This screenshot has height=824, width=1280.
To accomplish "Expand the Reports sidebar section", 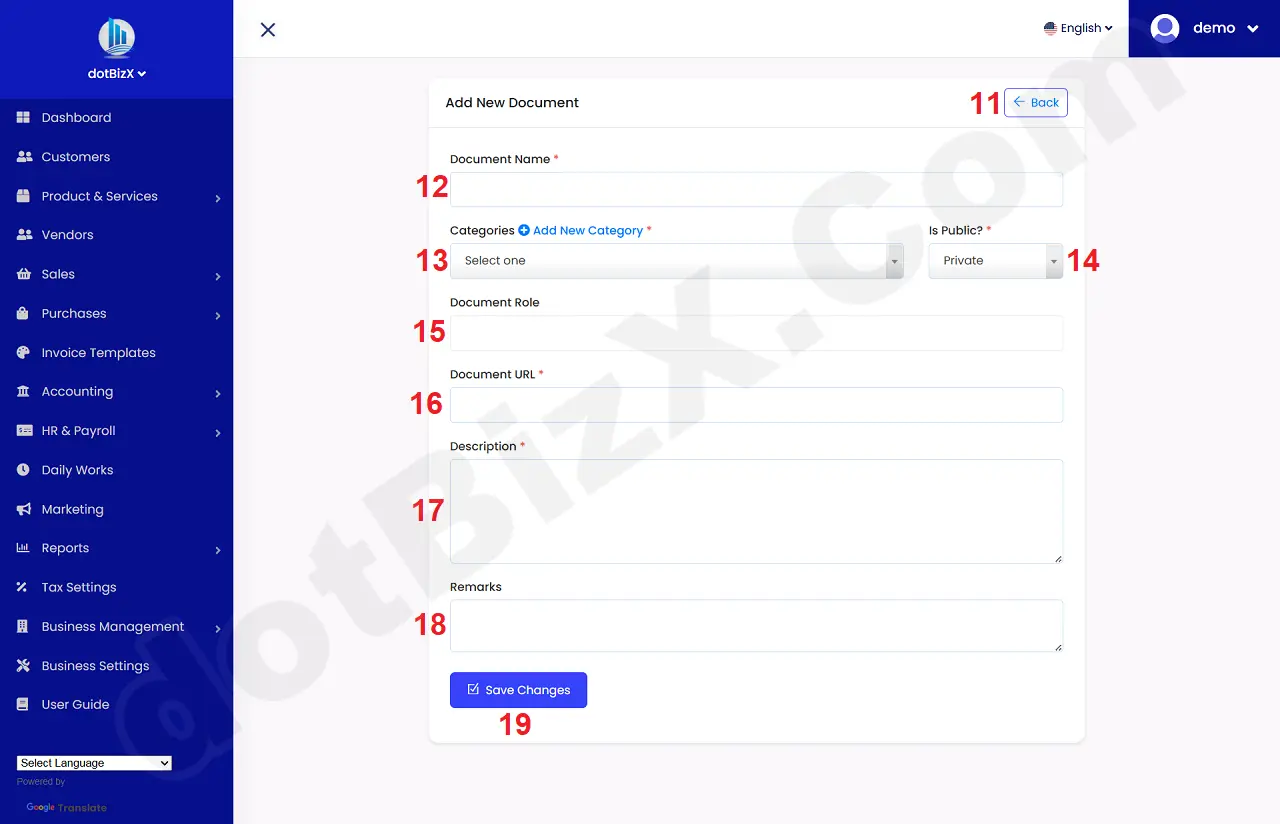I will 217,548.
